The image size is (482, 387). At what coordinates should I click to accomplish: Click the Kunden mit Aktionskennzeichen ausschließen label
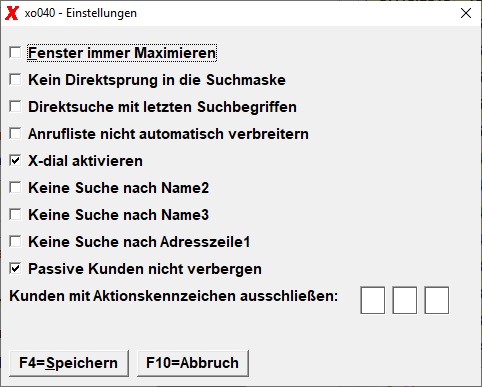pyautogui.click(x=174, y=296)
